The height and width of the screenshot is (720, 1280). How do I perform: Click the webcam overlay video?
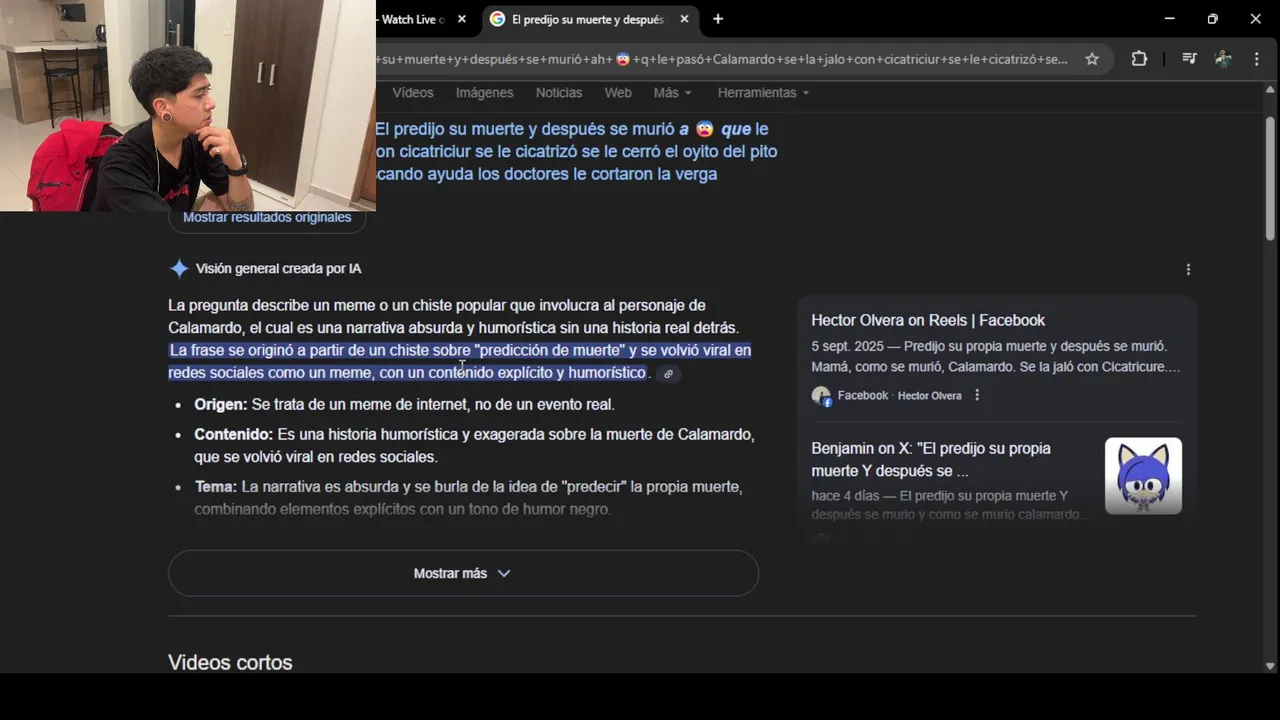(x=188, y=105)
